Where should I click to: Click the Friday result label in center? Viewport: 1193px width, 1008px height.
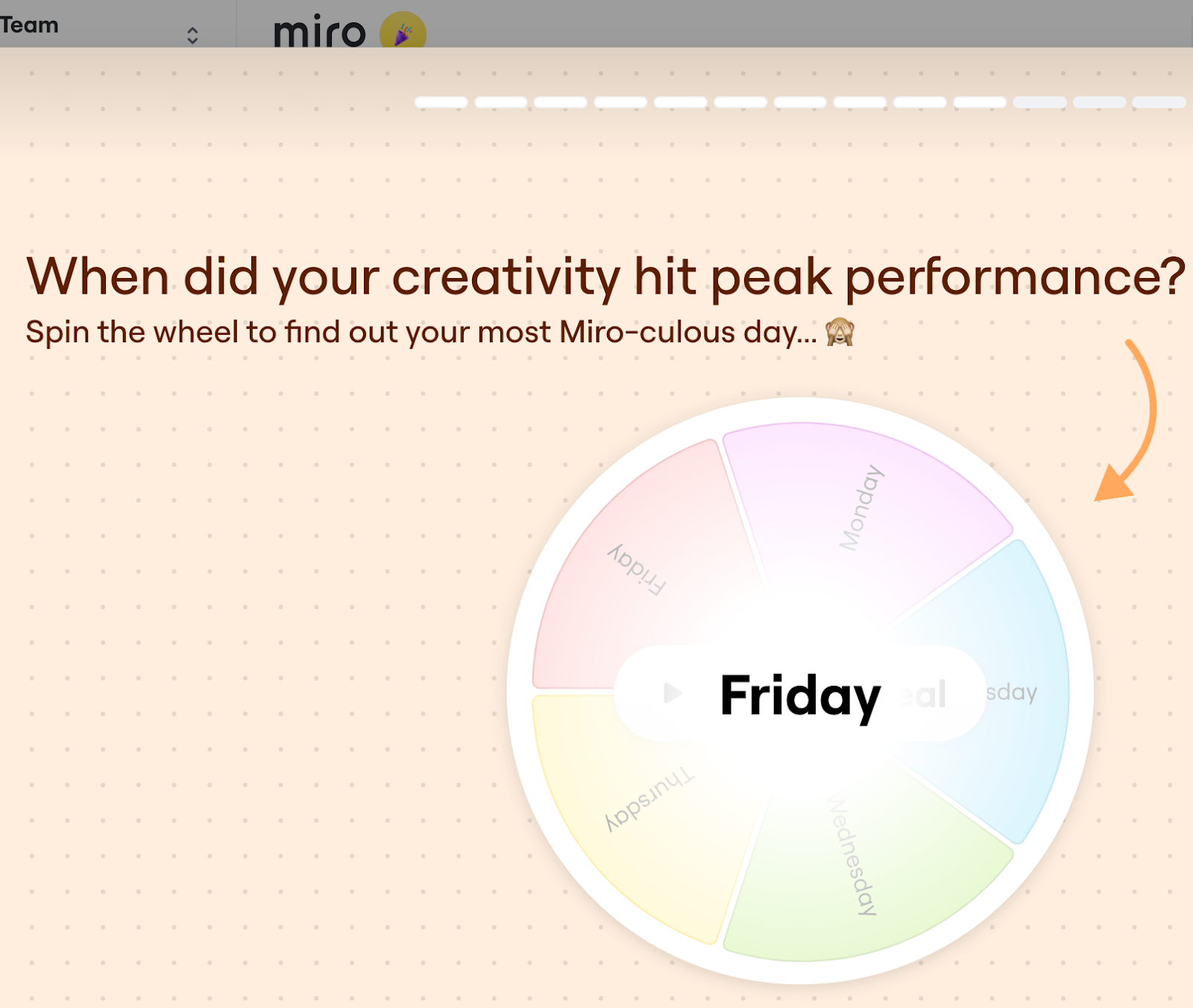[x=800, y=695]
